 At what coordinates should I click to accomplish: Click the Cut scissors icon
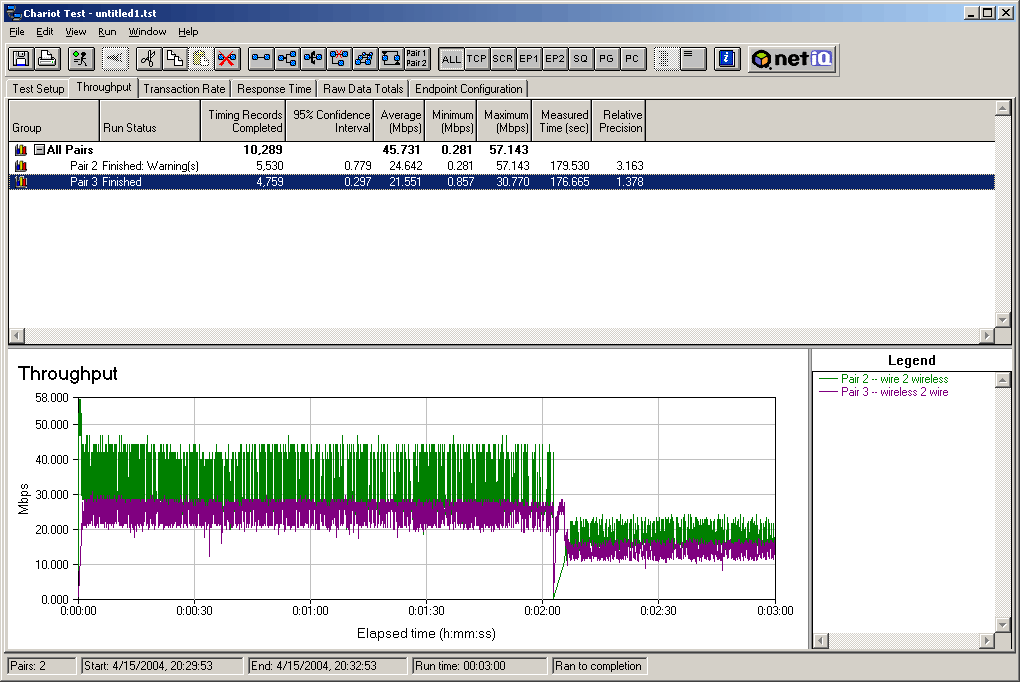pos(148,59)
